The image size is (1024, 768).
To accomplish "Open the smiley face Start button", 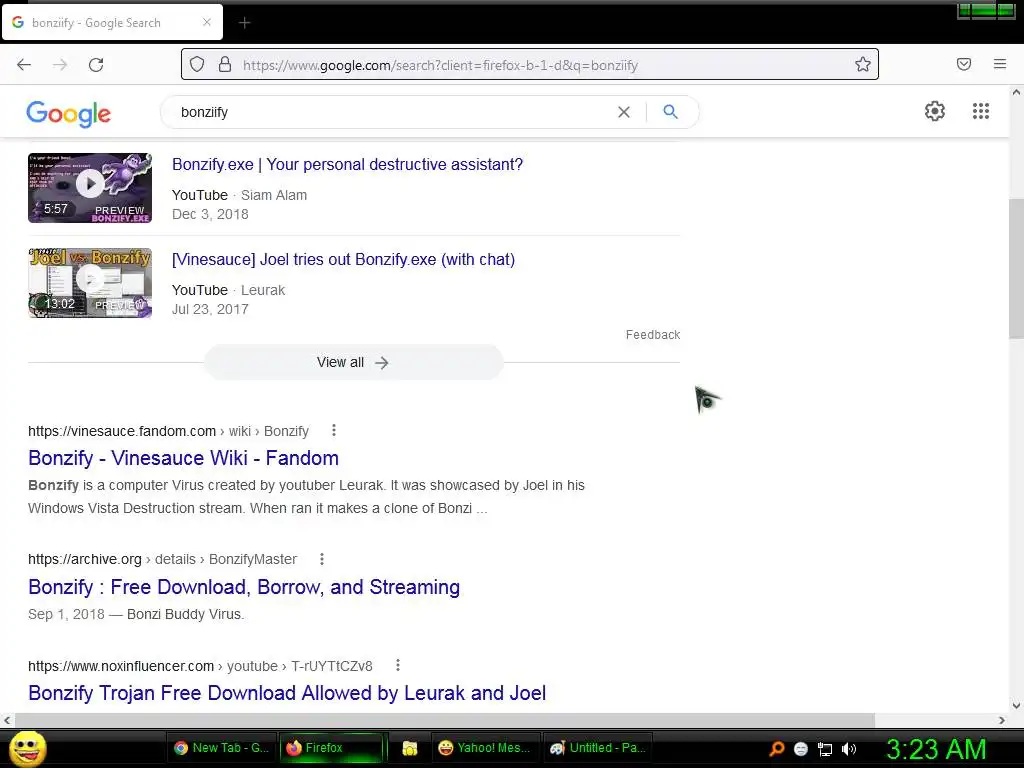I will click(x=28, y=748).
